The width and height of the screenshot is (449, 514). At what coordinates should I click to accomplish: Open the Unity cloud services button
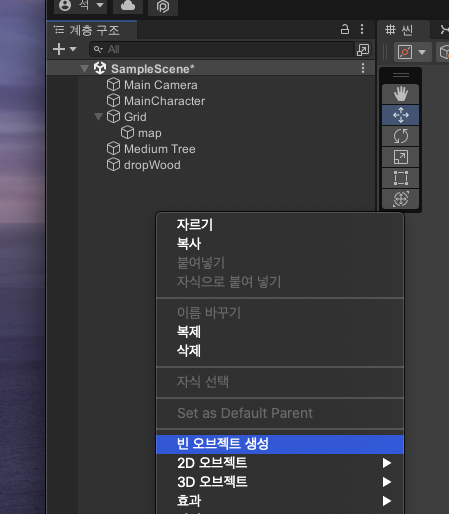point(128,6)
